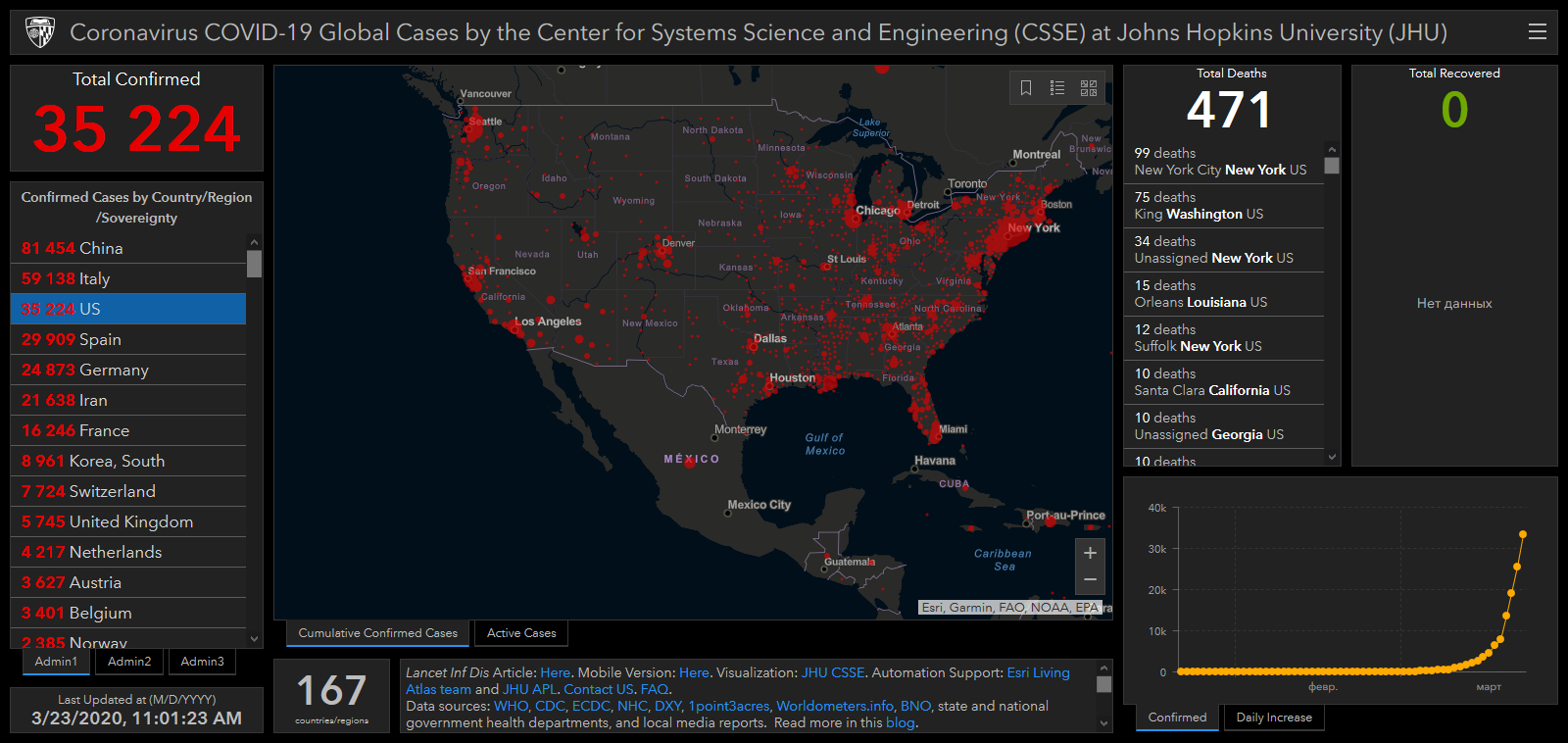1568x743 pixels.
Task: Switch to the Admin3 tab
Action: point(202,662)
